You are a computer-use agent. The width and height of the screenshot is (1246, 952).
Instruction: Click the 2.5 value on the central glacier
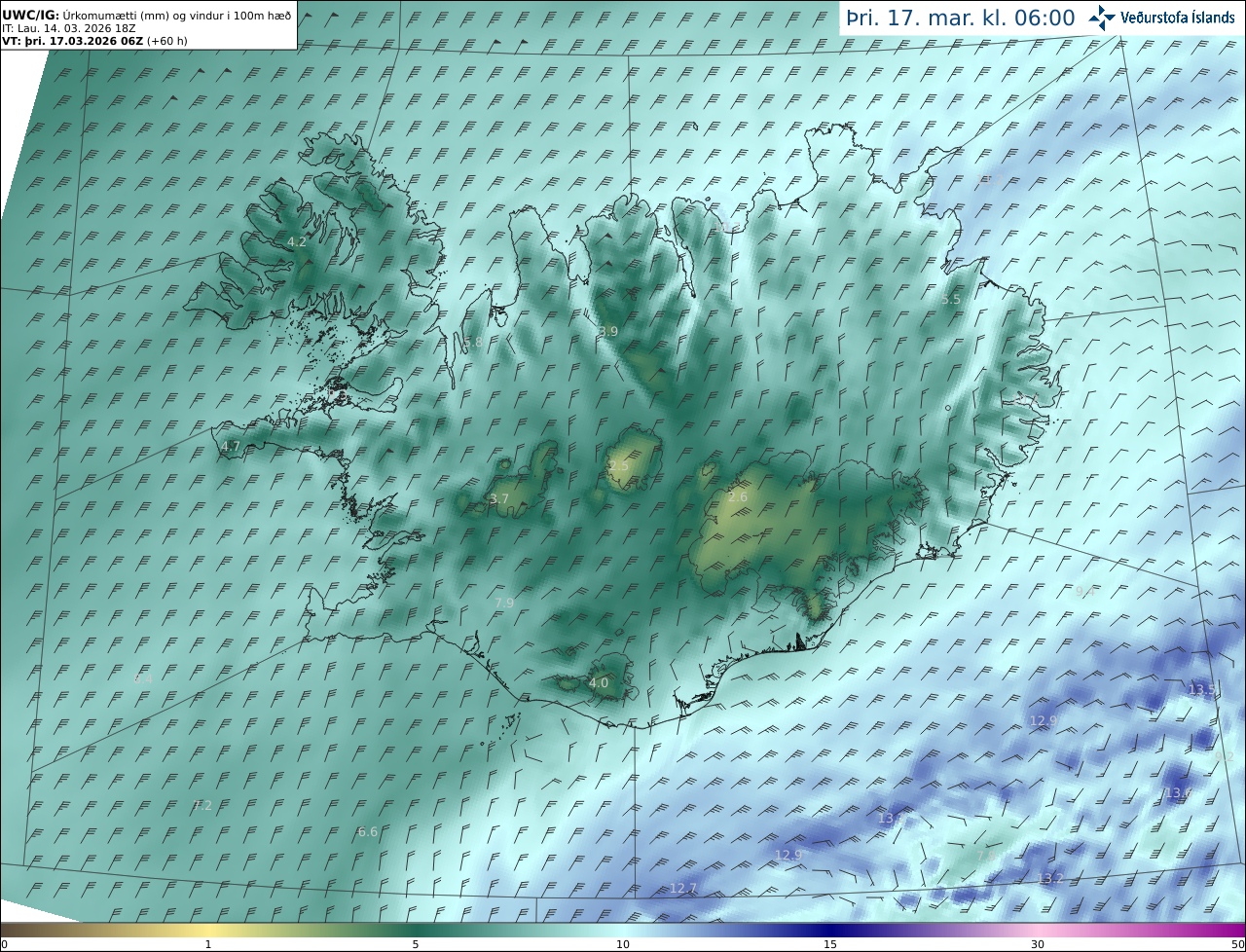pyautogui.click(x=618, y=466)
